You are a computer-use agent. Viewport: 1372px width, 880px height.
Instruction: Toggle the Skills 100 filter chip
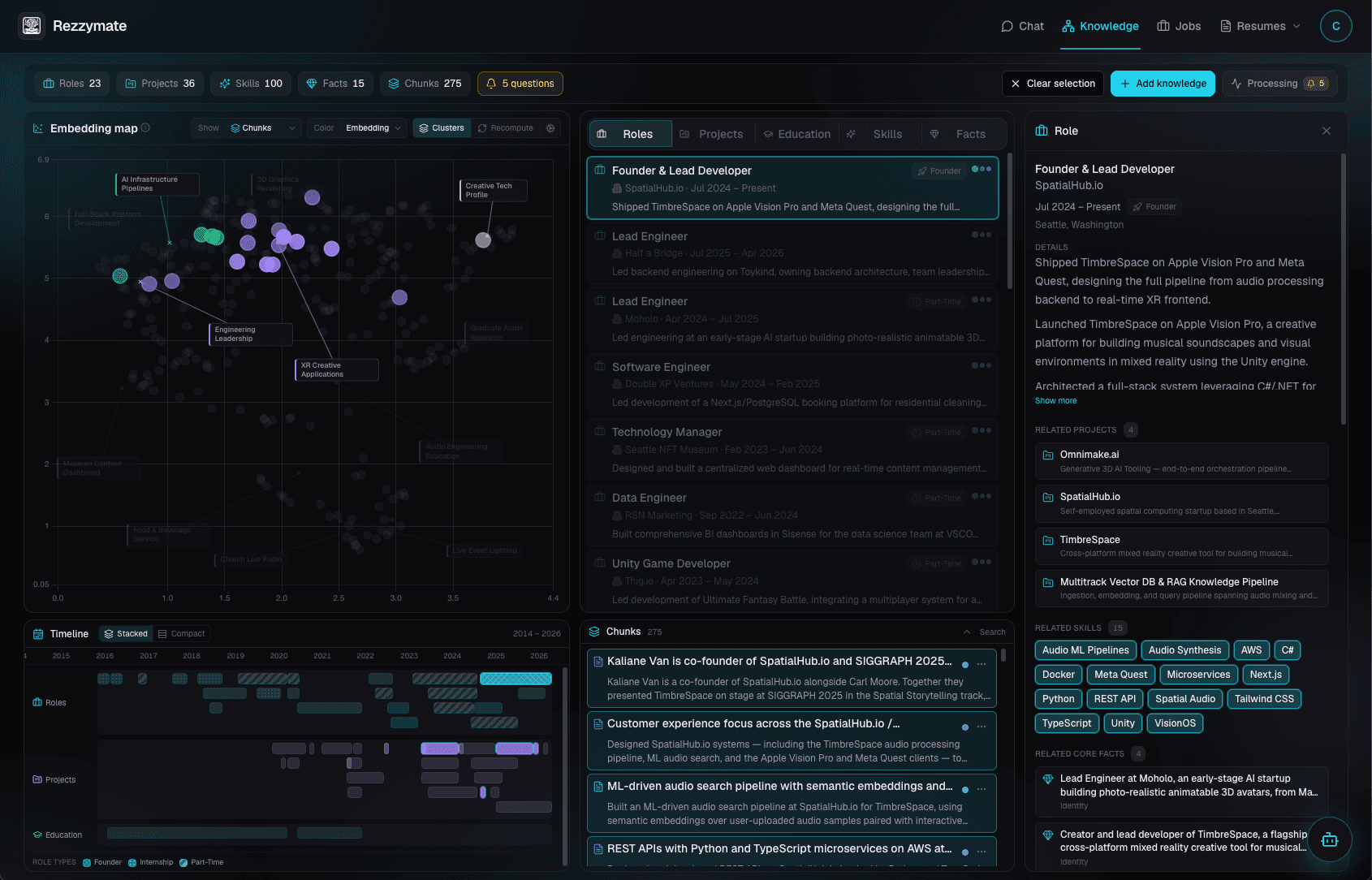251,84
